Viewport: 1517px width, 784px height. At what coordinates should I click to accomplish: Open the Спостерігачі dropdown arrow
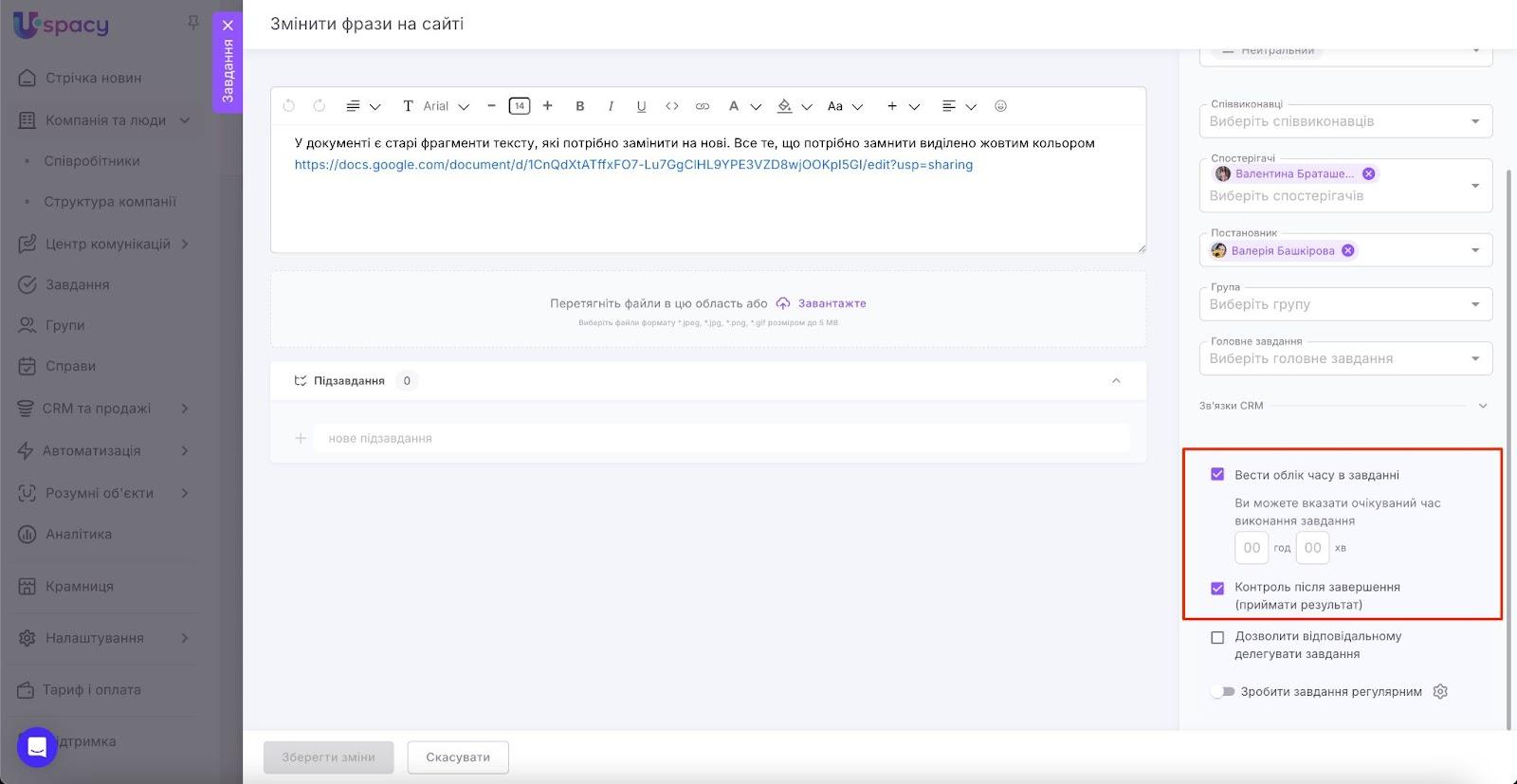pyautogui.click(x=1475, y=185)
